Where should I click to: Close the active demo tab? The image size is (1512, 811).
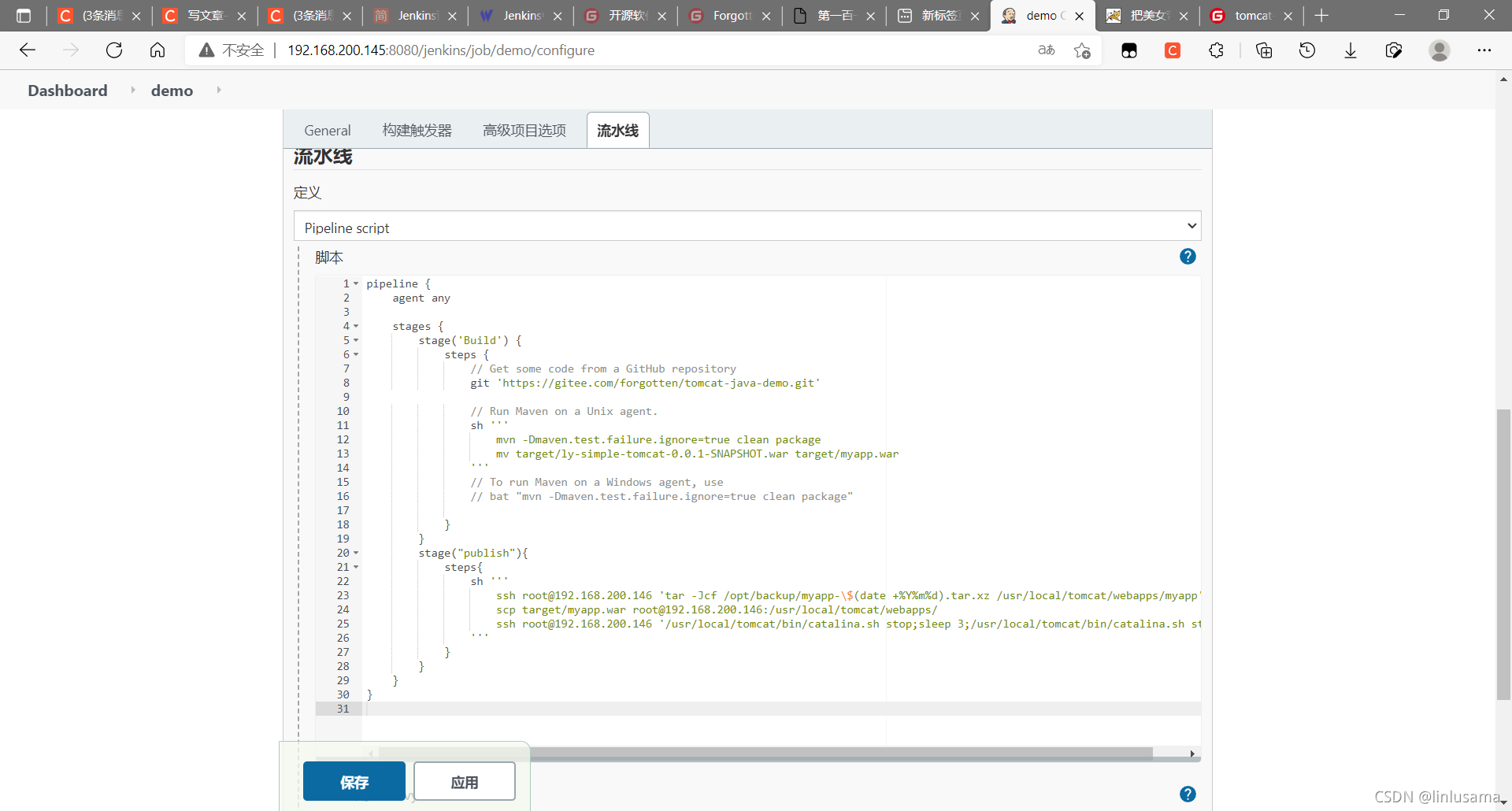point(1079,16)
